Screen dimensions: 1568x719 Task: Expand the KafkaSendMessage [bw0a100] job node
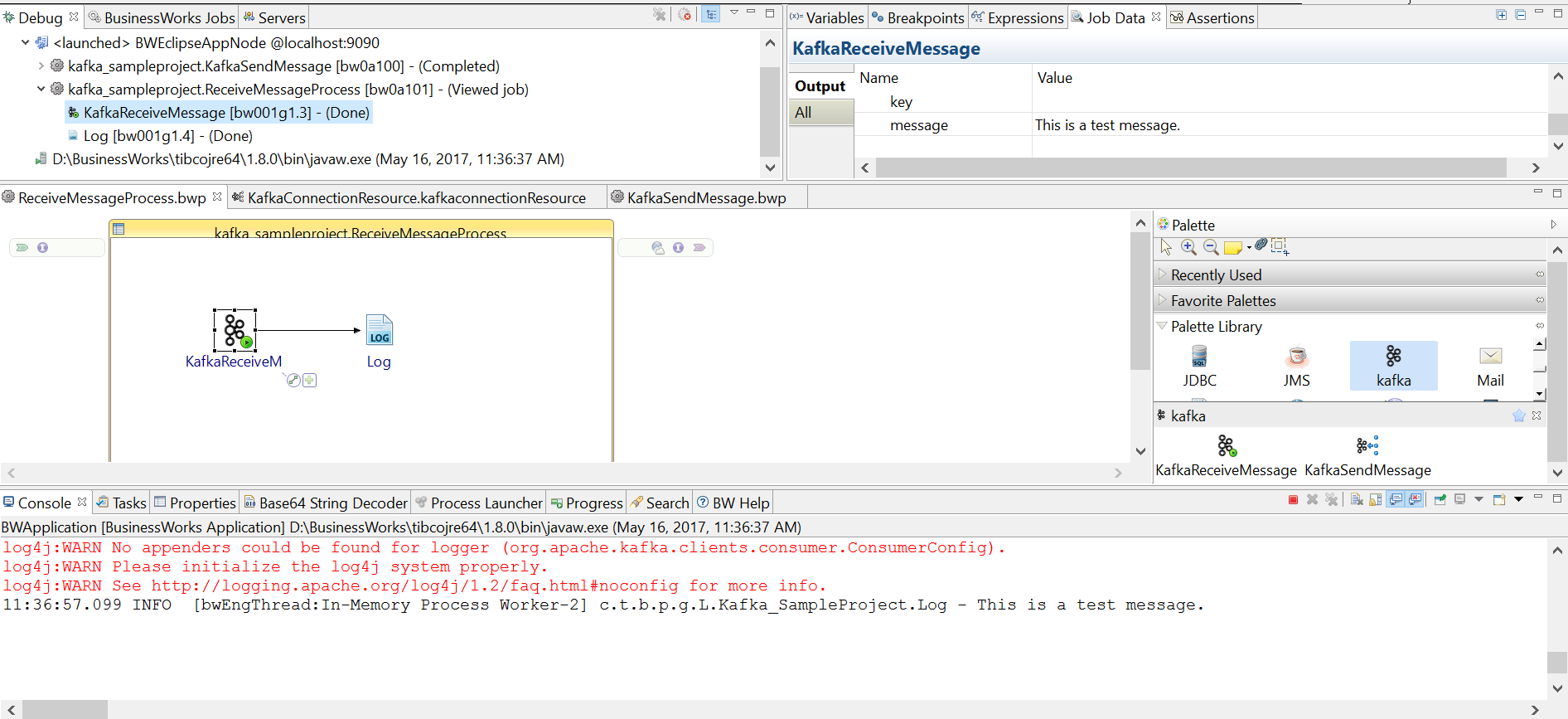(x=41, y=66)
